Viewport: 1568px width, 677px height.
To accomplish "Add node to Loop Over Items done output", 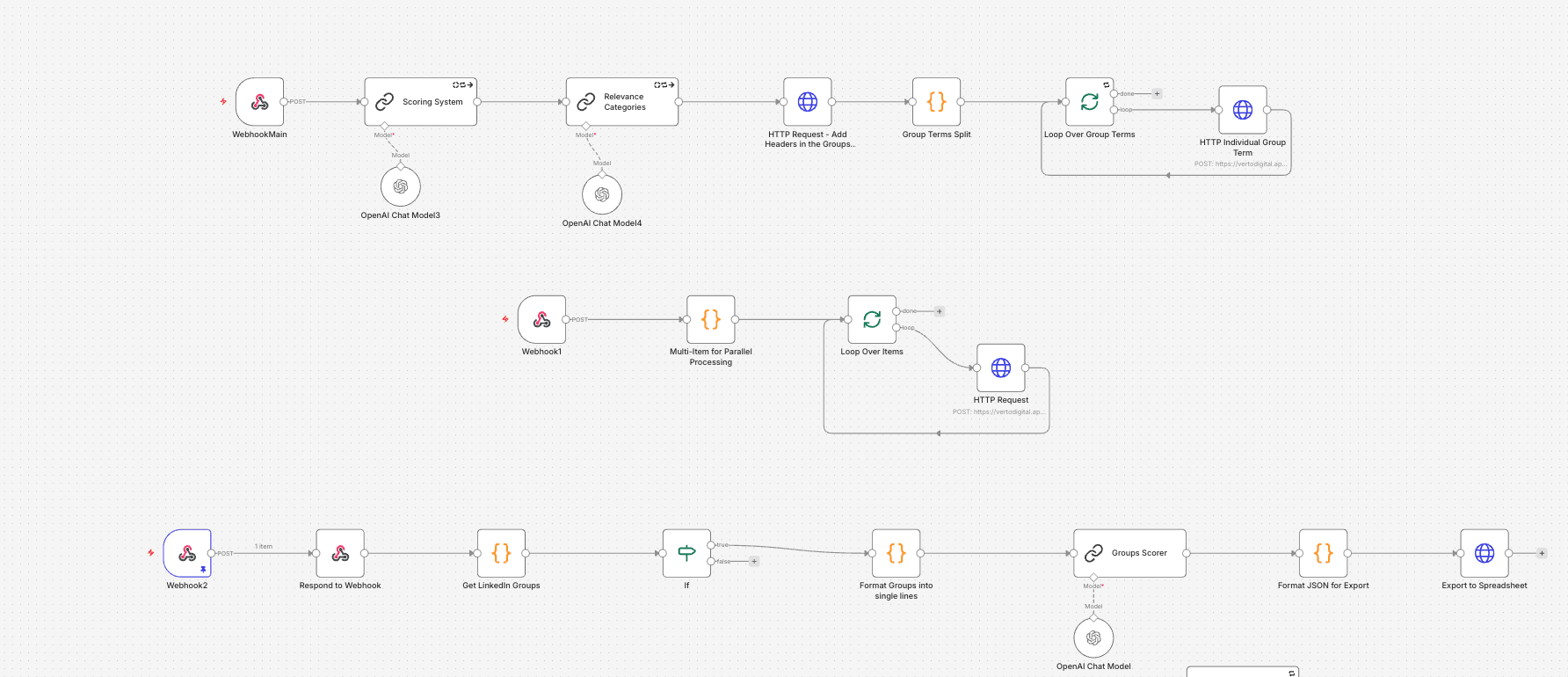I will point(940,311).
